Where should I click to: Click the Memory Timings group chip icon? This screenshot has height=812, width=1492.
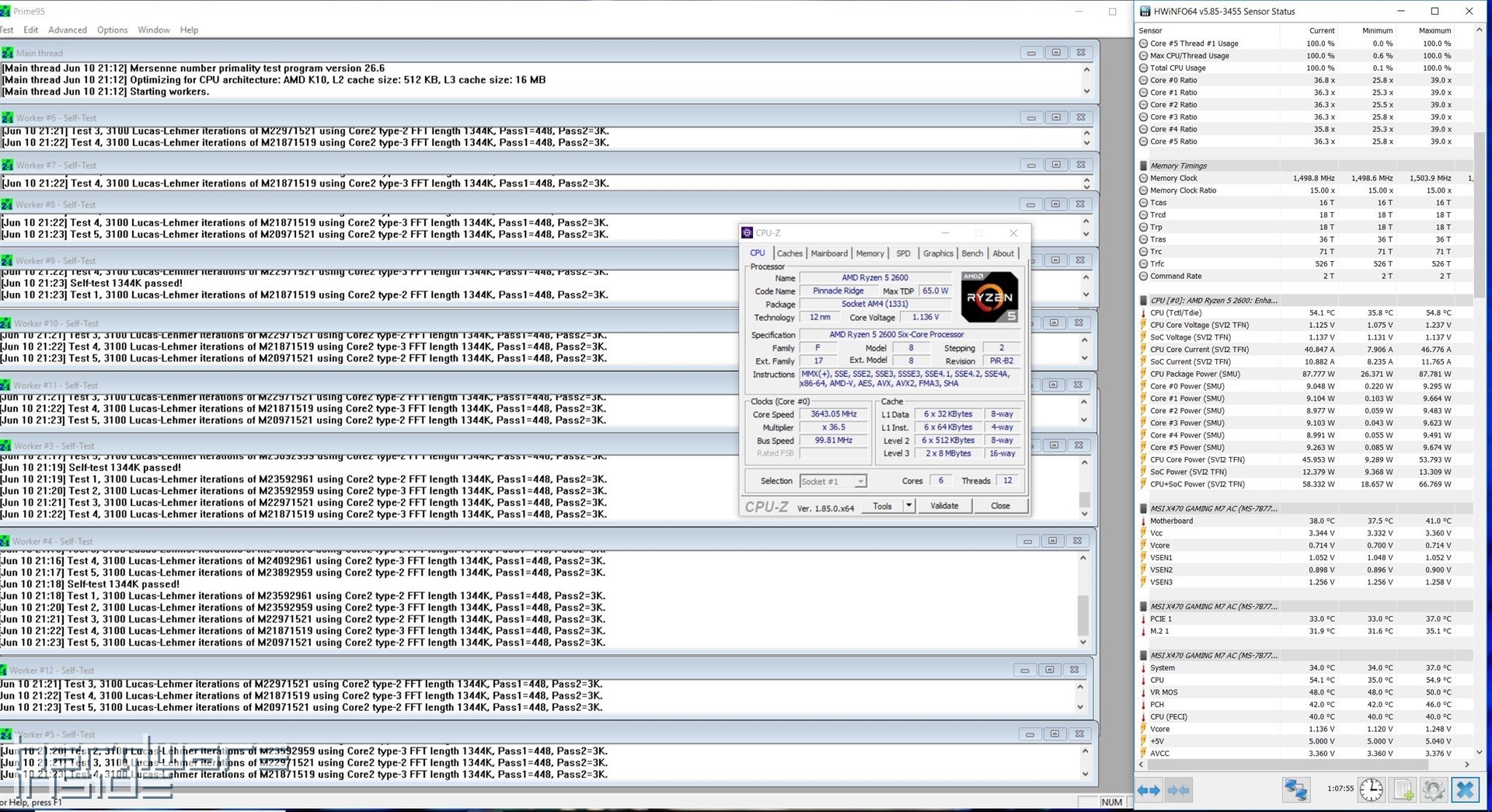tap(1143, 166)
